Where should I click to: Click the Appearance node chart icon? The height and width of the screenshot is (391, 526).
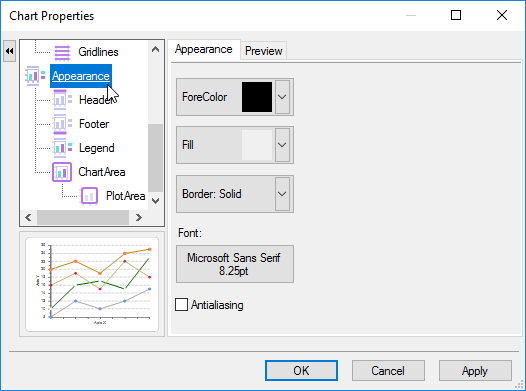(36, 76)
